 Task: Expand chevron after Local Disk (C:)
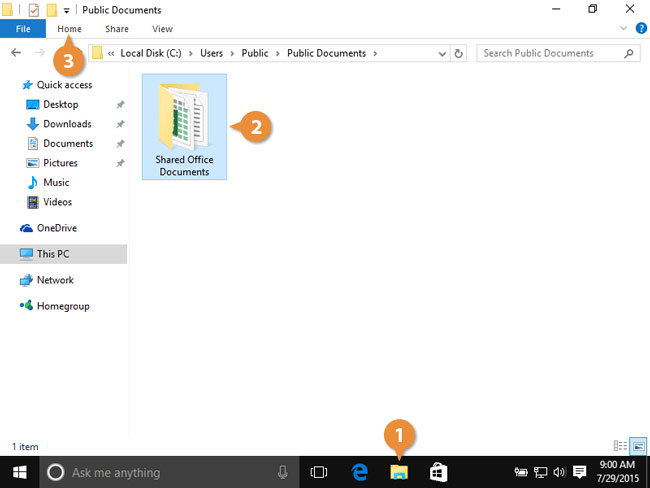pyautogui.click(x=190, y=53)
